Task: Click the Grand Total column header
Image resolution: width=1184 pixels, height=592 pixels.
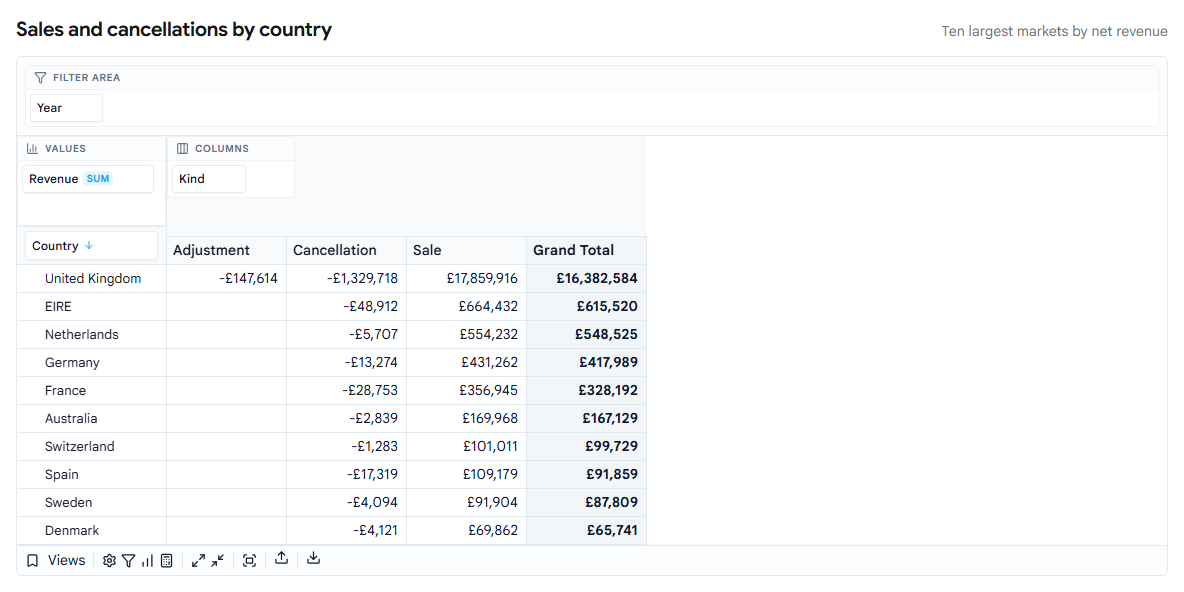Action: pos(587,250)
